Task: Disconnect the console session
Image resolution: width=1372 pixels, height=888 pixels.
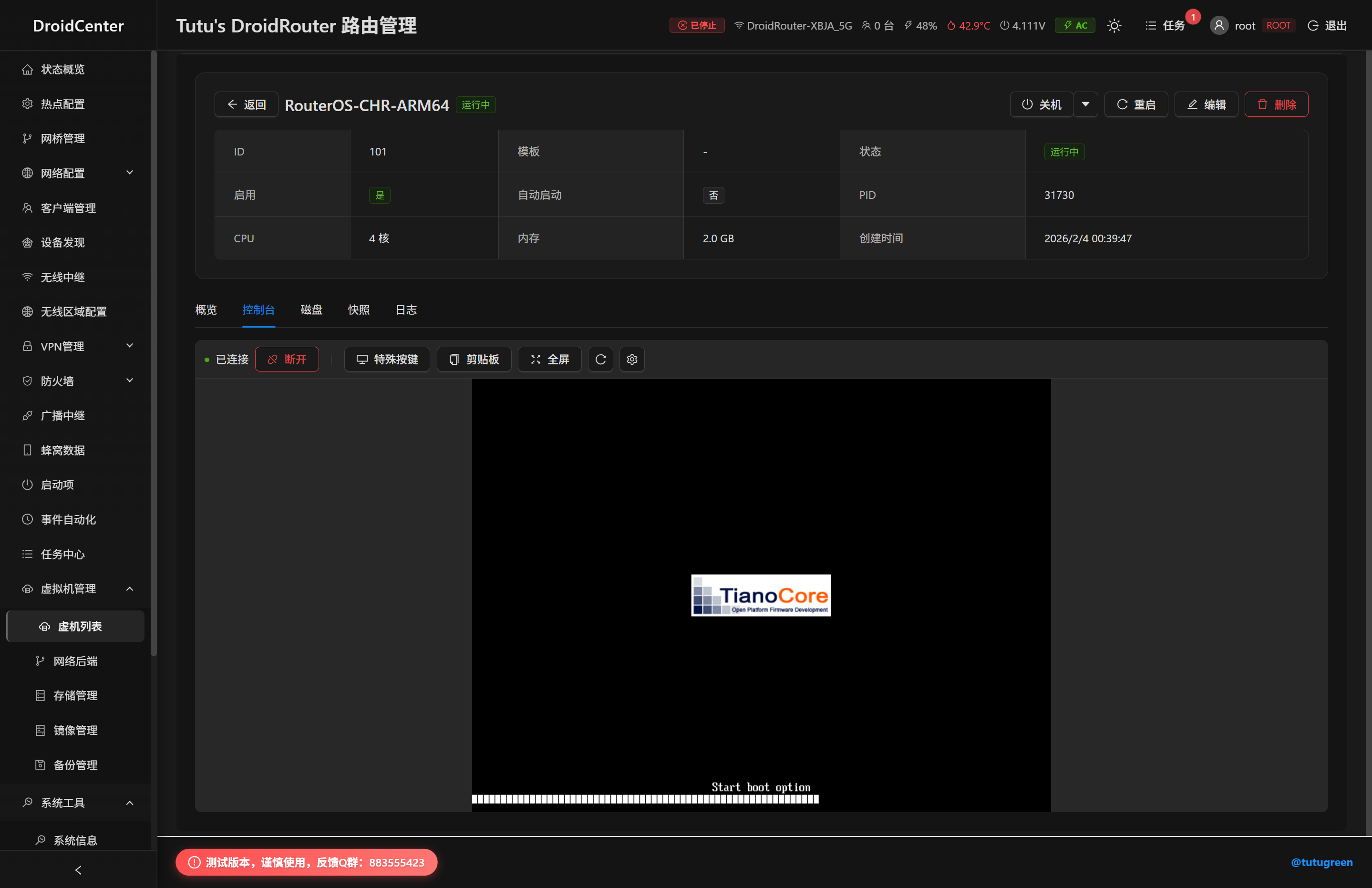Action: coord(287,359)
